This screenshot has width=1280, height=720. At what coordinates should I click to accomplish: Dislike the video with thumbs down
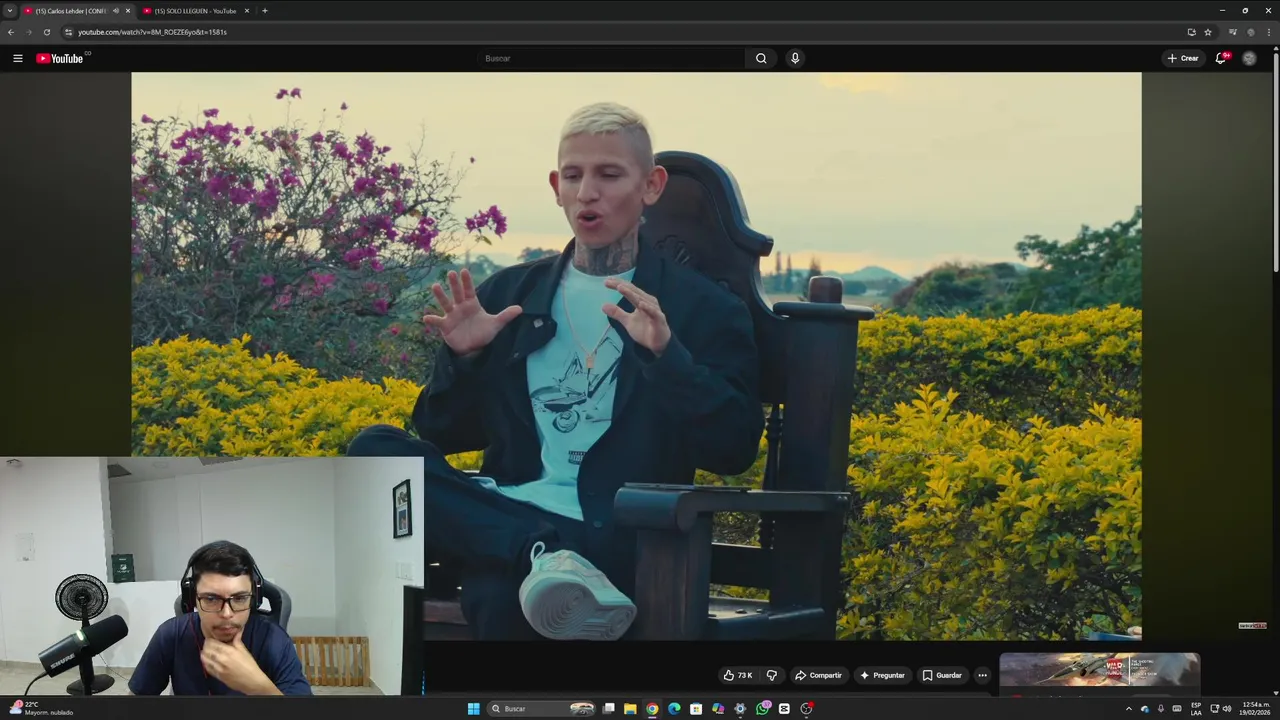tap(771, 675)
